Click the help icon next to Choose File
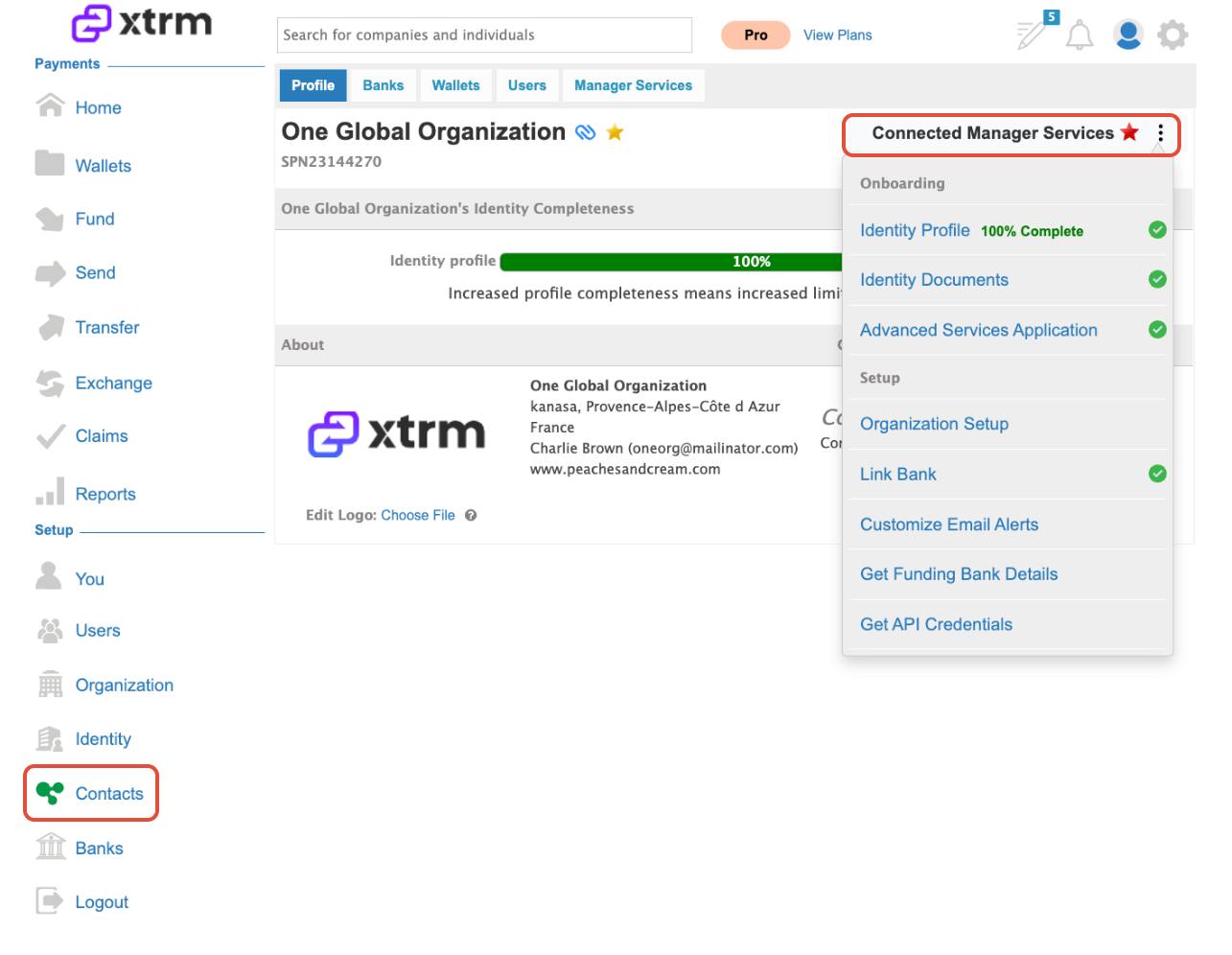 pos(471,515)
